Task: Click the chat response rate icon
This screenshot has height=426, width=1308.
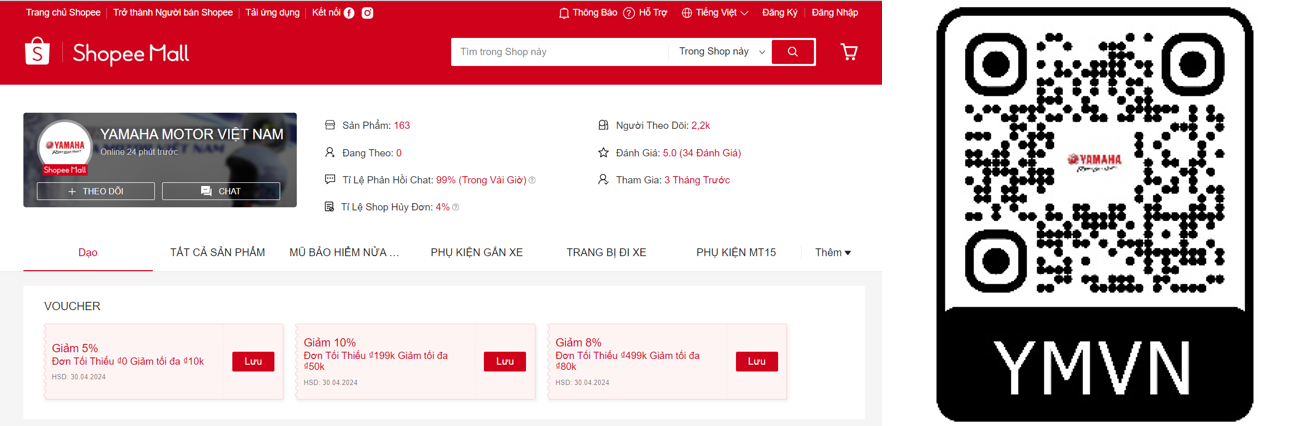Action: click(x=330, y=180)
